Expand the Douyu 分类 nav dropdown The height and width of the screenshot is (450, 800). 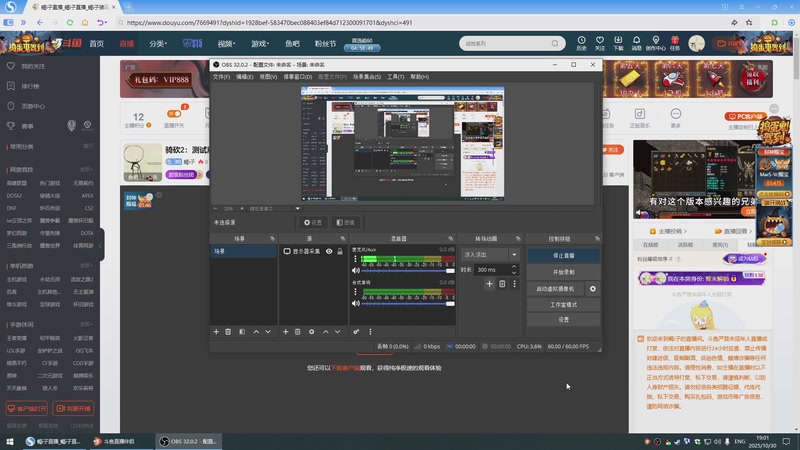(158, 44)
